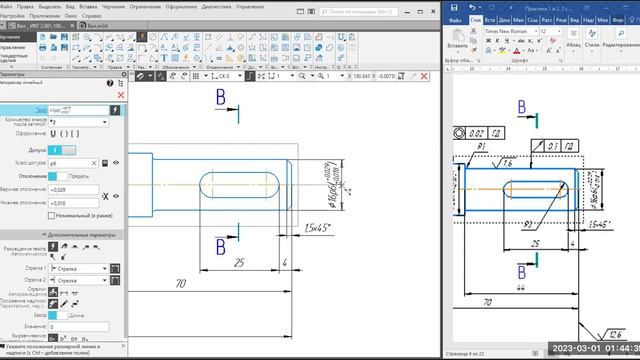Click the lightning icon next to Text field
The height and width of the screenshot is (360, 640).
point(115,110)
